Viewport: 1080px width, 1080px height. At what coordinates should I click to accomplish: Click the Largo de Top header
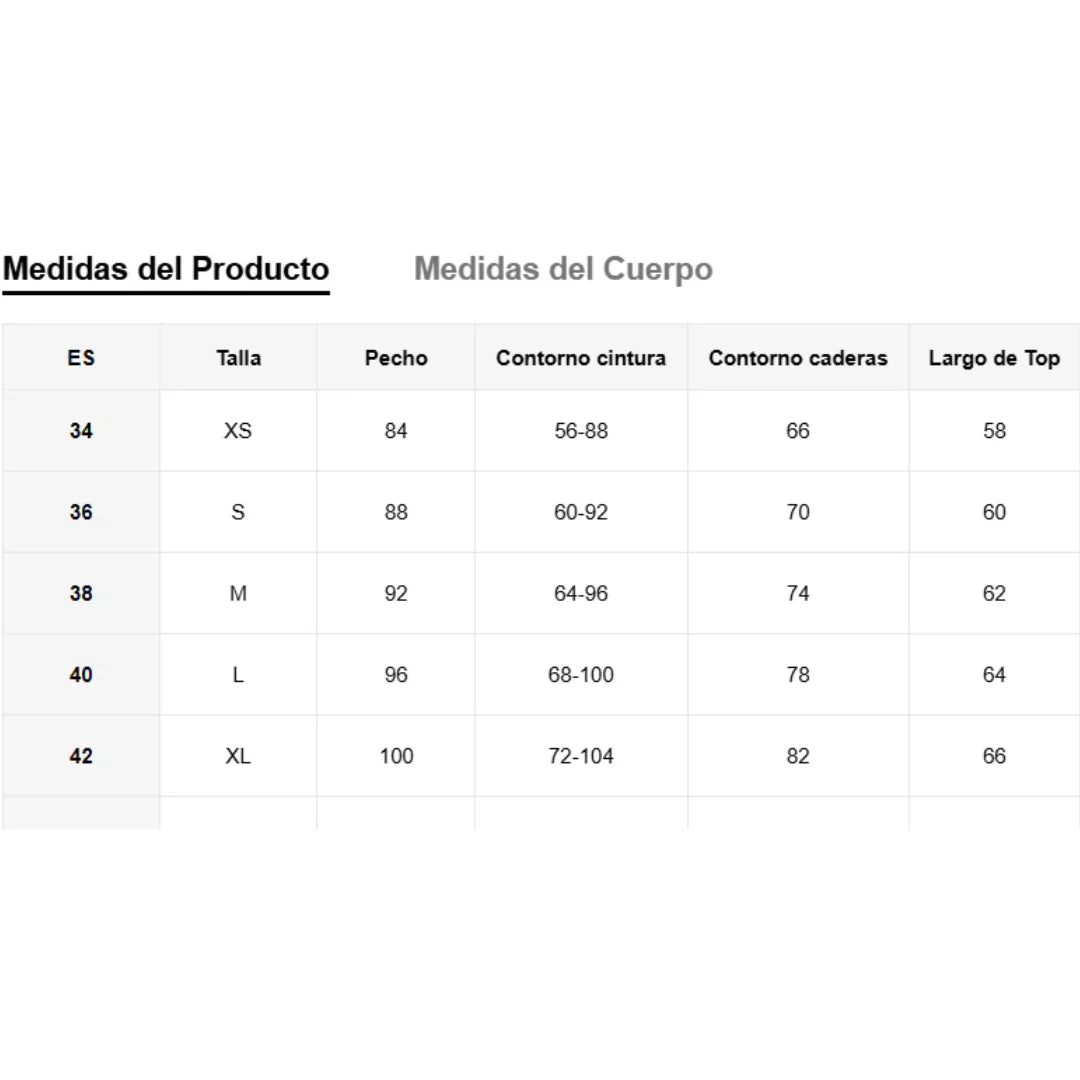pyautogui.click(x=994, y=358)
